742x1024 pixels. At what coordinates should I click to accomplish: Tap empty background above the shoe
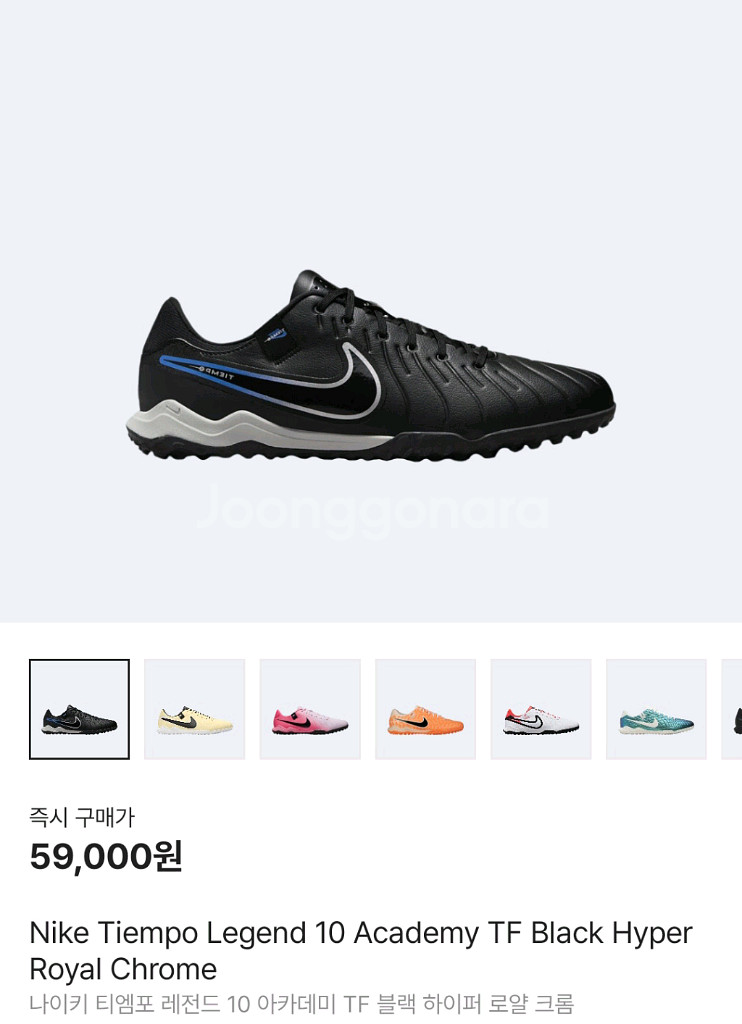point(370,131)
